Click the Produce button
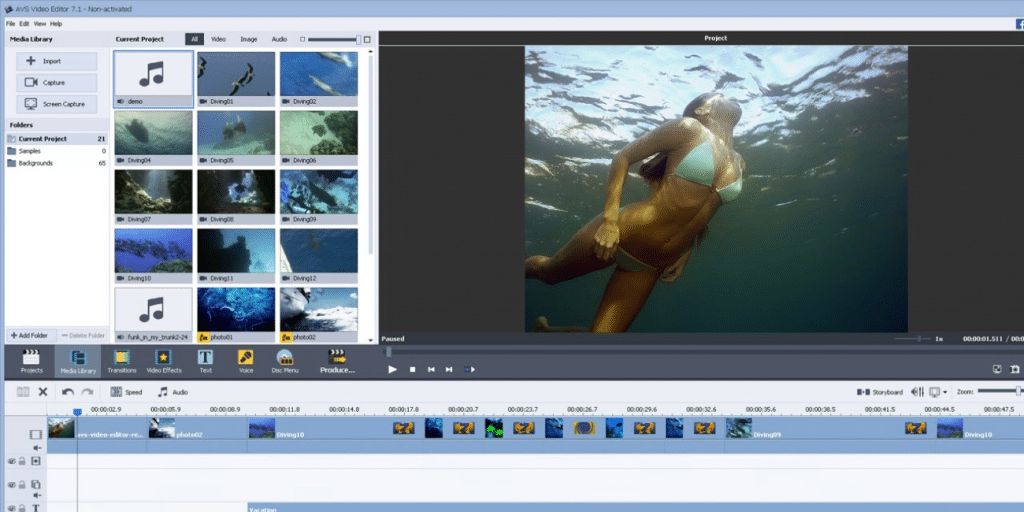 (337, 361)
